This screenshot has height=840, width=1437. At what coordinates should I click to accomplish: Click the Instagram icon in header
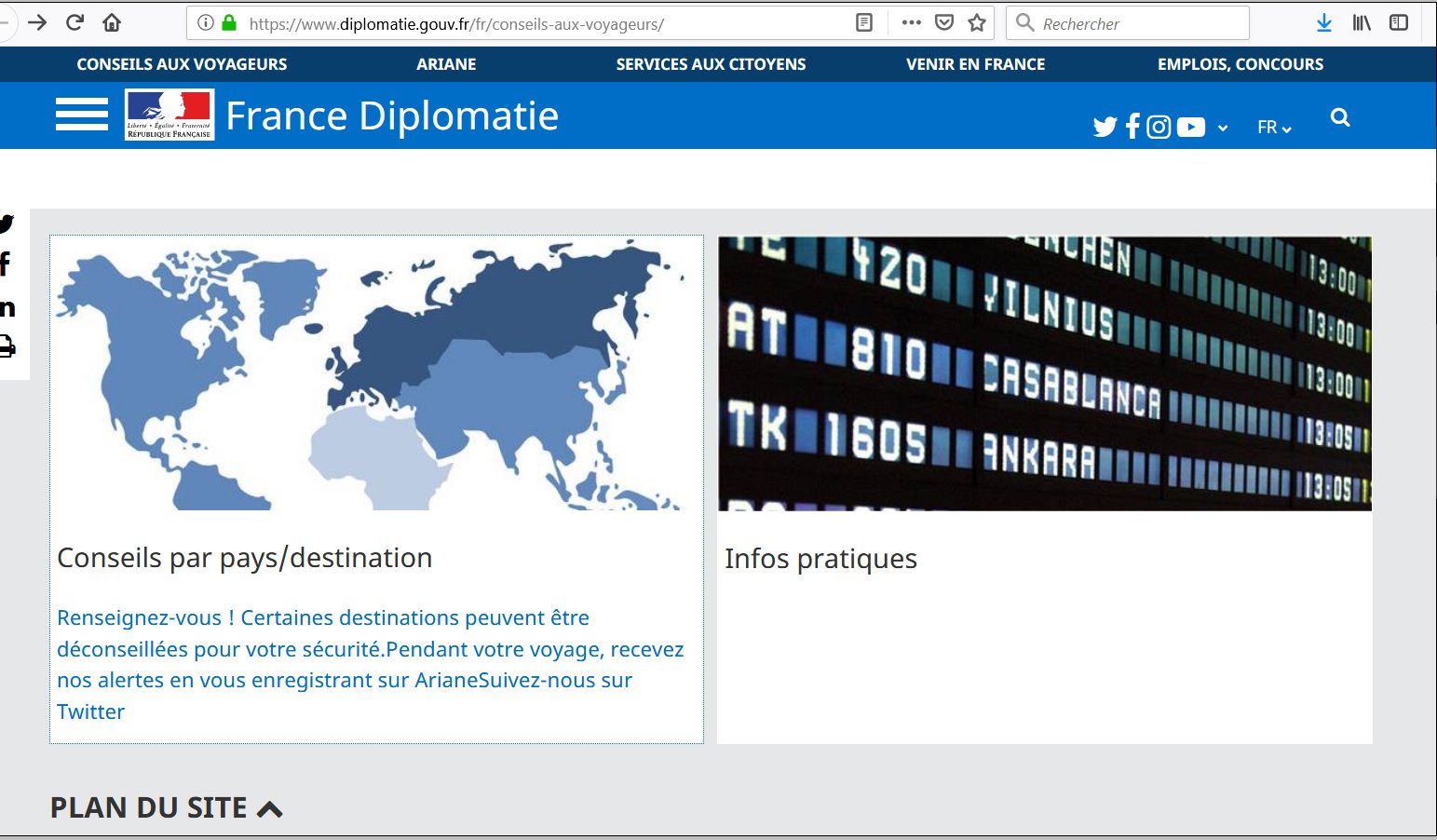[1159, 127]
